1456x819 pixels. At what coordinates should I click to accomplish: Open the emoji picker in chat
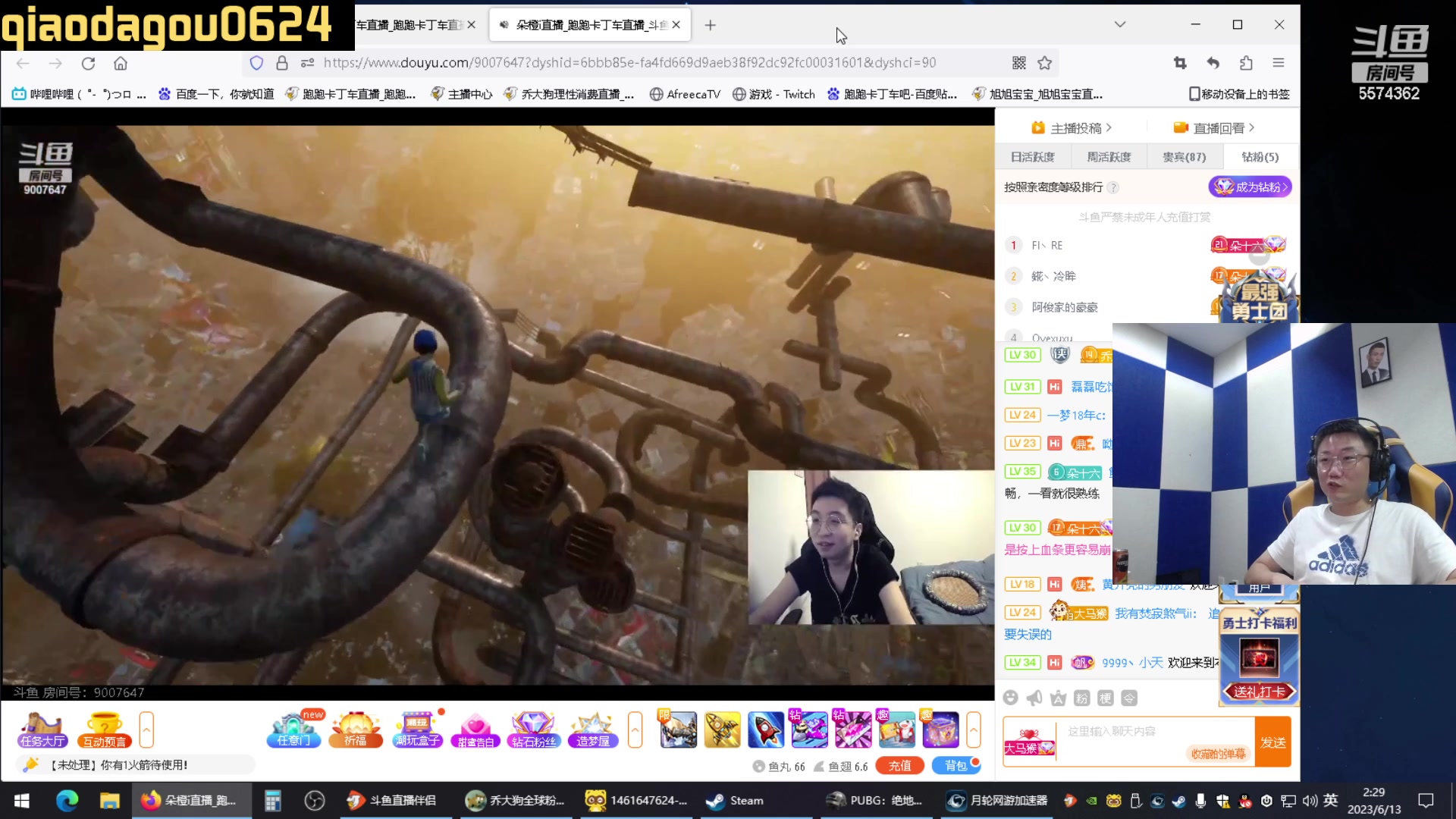point(1010,698)
